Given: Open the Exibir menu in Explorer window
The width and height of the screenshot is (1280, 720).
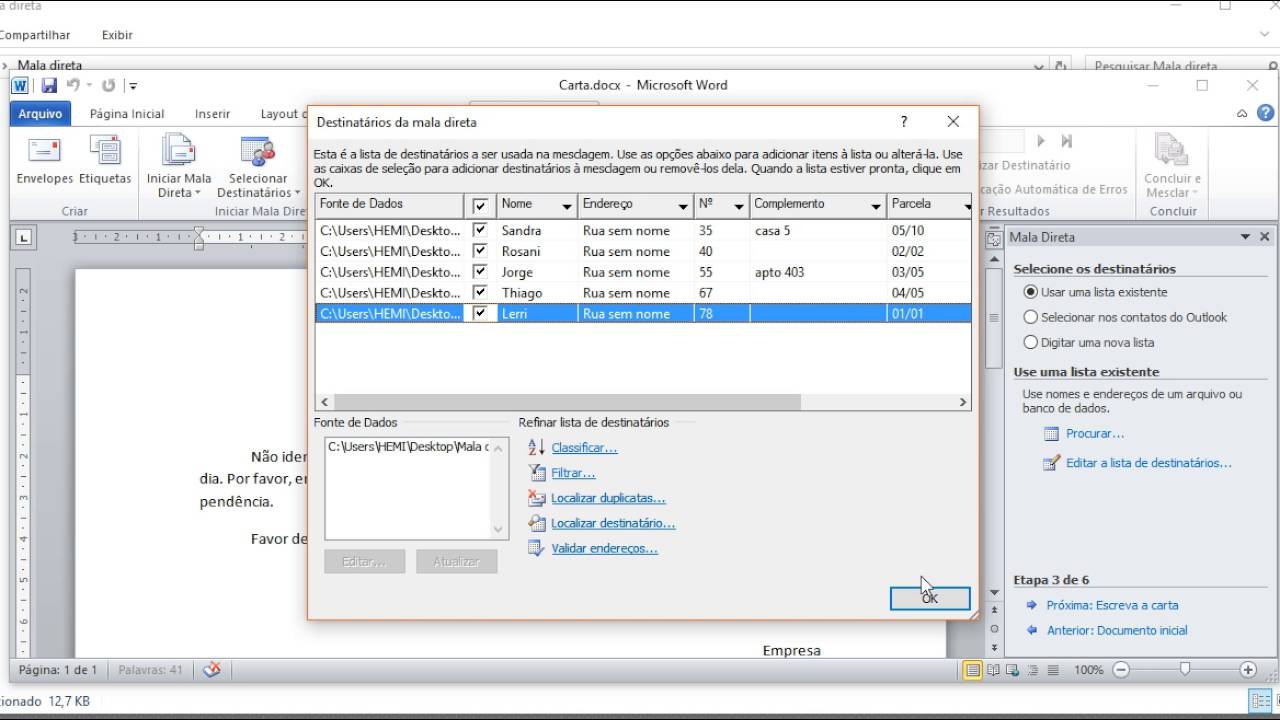Looking at the screenshot, I should point(117,35).
